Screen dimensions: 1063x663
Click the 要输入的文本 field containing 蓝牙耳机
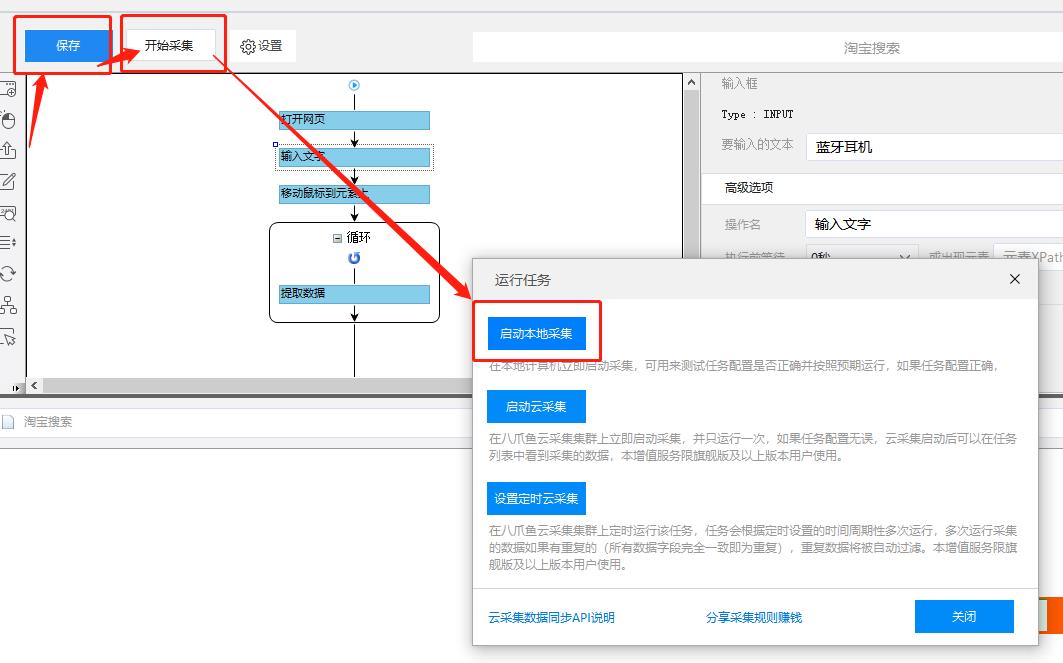tap(934, 147)
